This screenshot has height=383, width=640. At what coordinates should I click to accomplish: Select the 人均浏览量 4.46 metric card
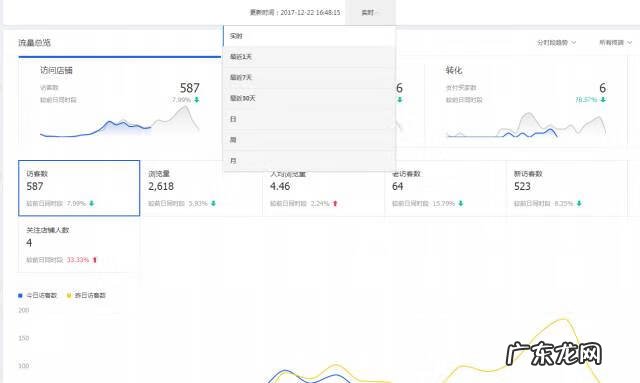point(323,188)
